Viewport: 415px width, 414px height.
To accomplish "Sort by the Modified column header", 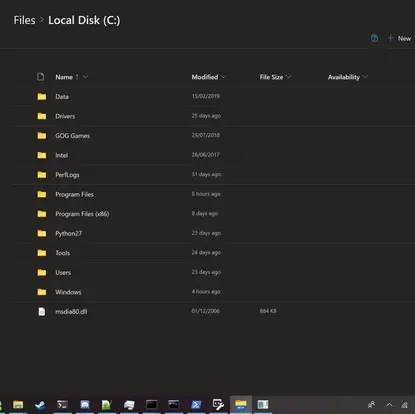I will (x=205, y=77).
